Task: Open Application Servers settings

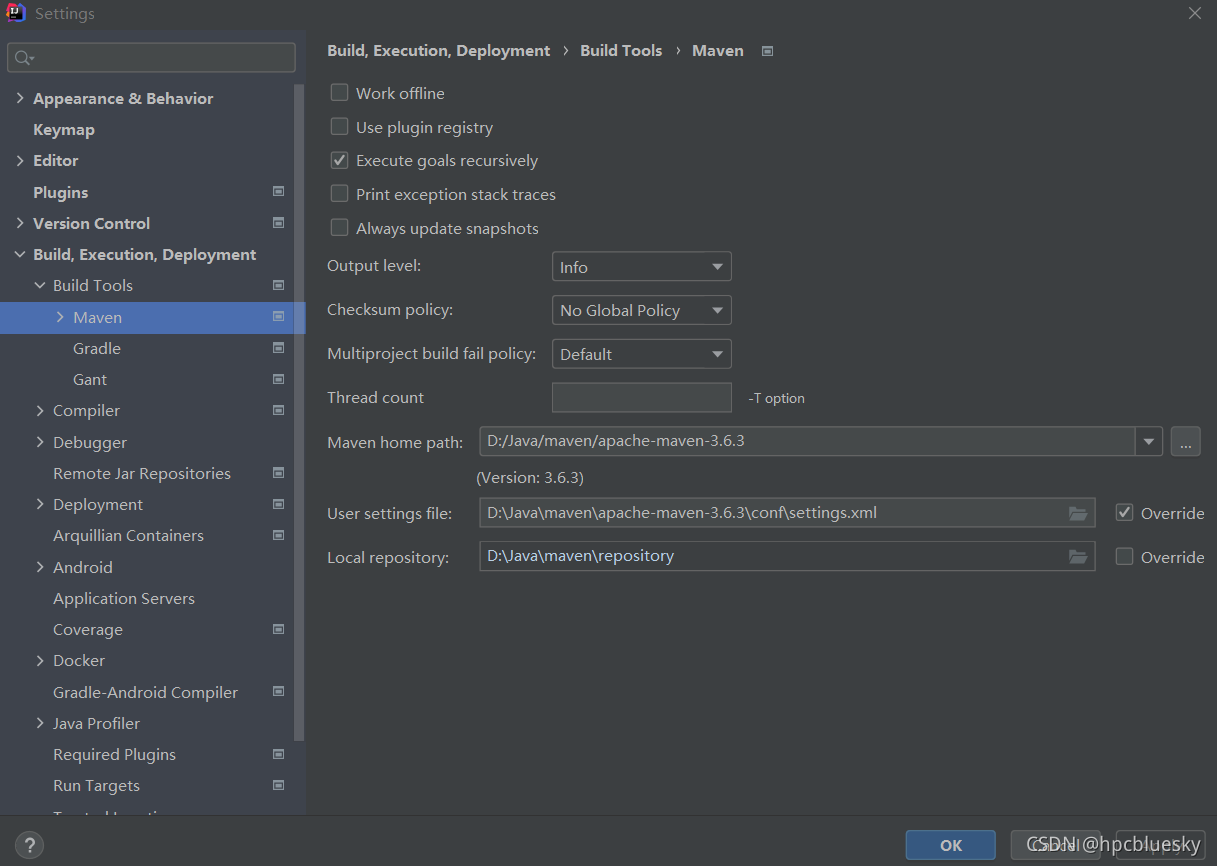Action: 124,598
